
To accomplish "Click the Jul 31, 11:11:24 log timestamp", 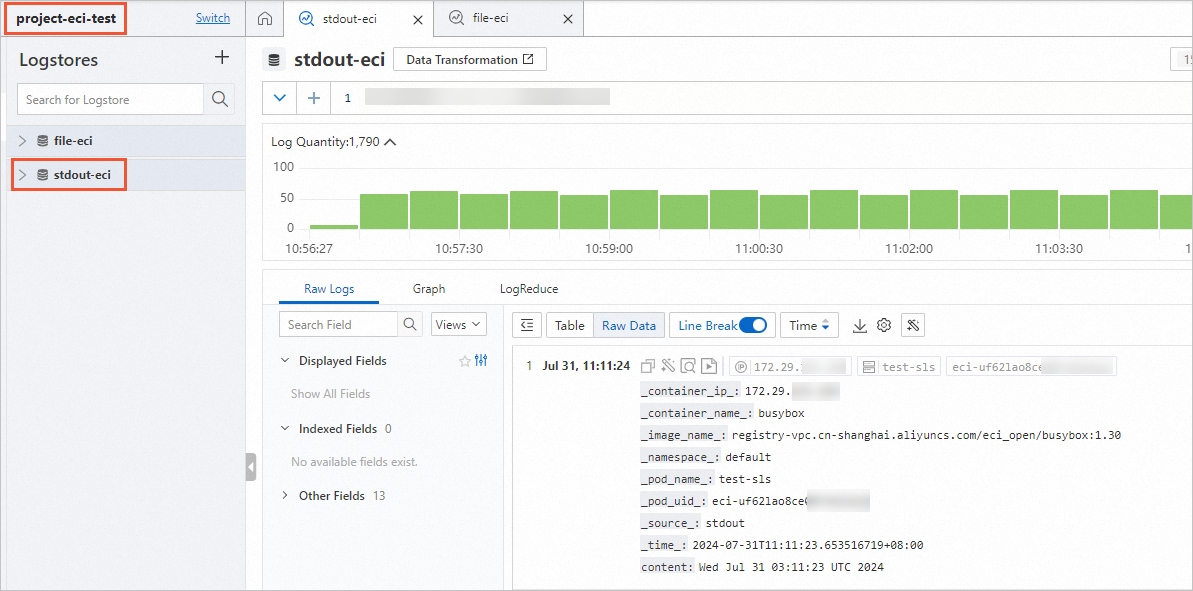I will click(x=586, y=367).
